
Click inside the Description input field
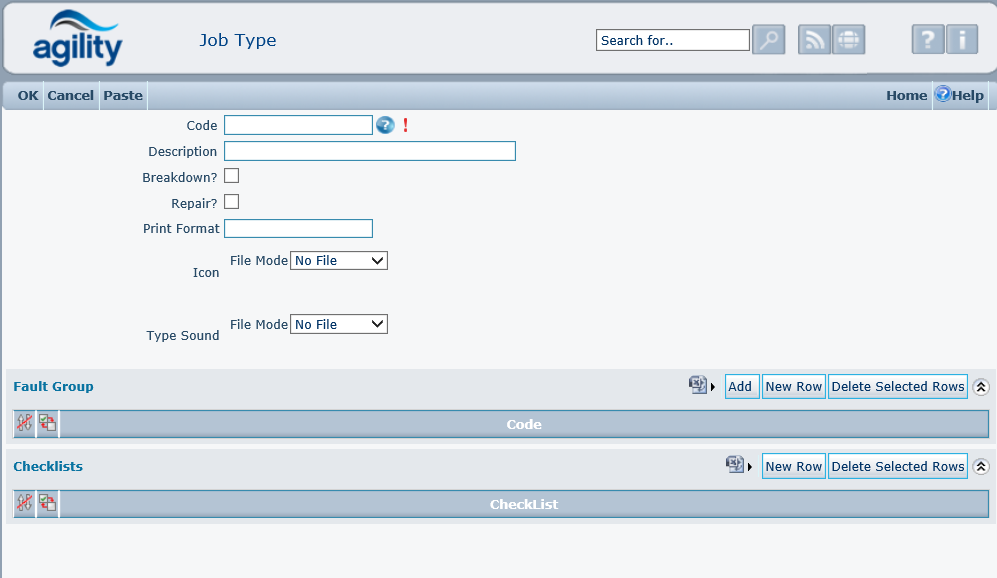(x=370, y=150)
